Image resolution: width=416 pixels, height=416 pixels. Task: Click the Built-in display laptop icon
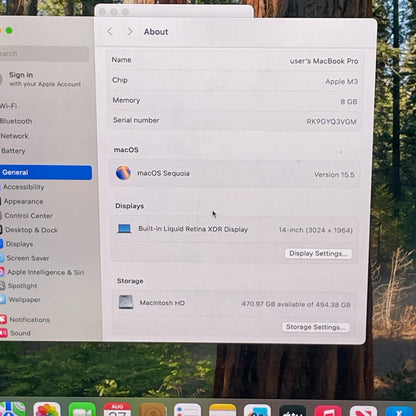(x=124, y=229)
